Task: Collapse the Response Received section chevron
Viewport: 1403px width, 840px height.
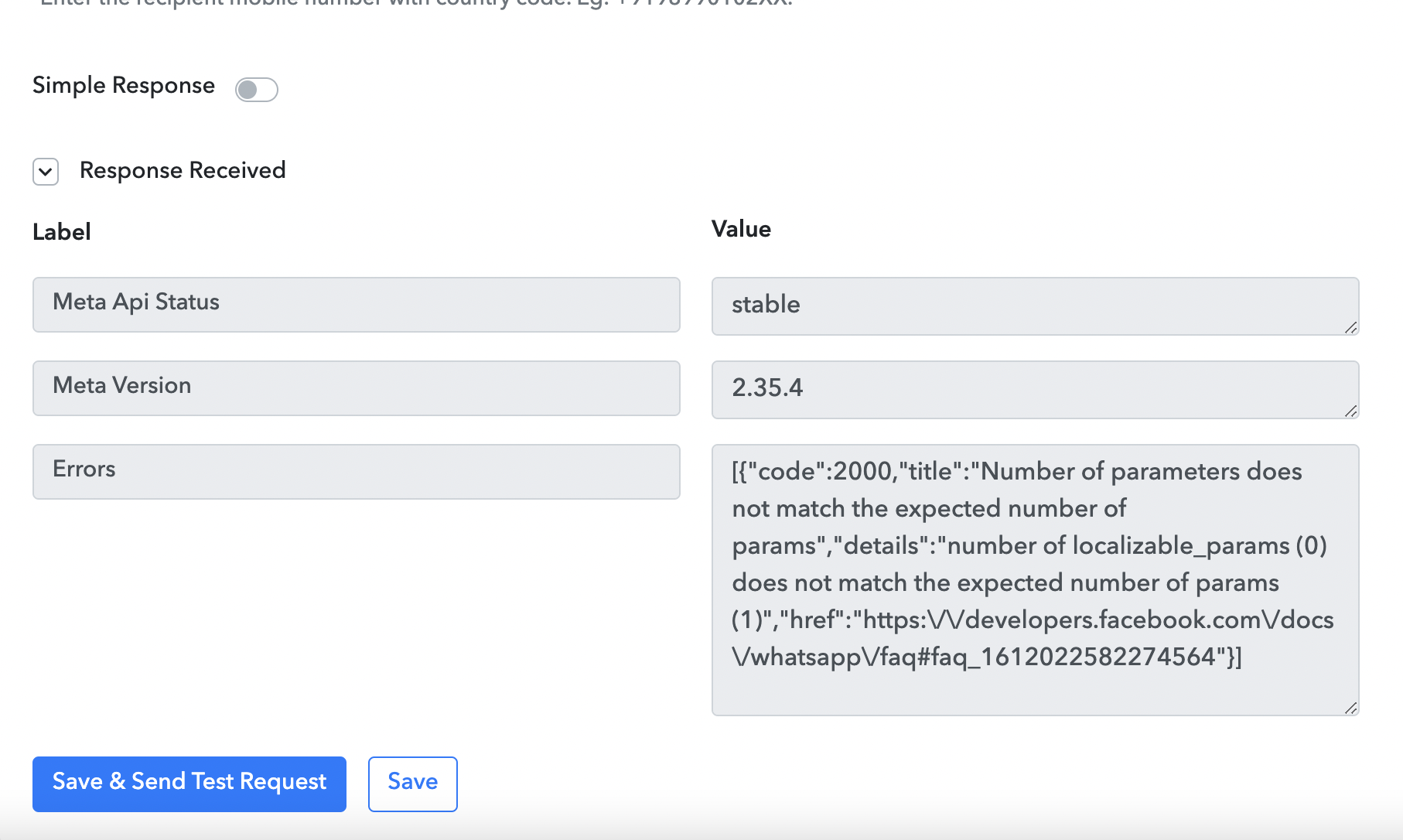Action: (46, 171)
